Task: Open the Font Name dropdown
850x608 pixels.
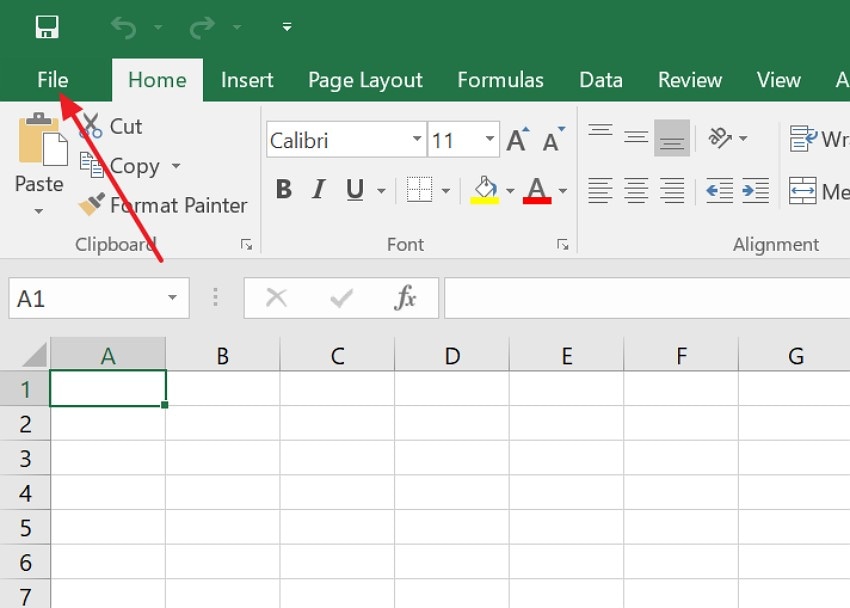Action: (418, 139)
